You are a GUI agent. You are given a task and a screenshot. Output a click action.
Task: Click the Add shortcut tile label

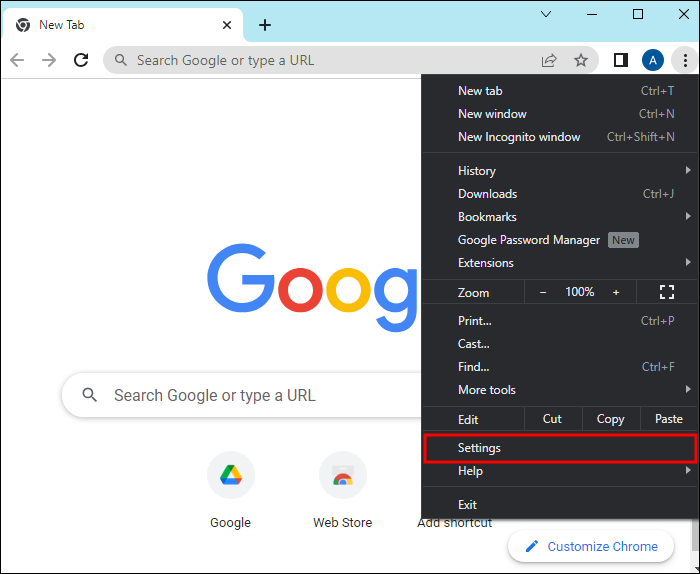454,523
